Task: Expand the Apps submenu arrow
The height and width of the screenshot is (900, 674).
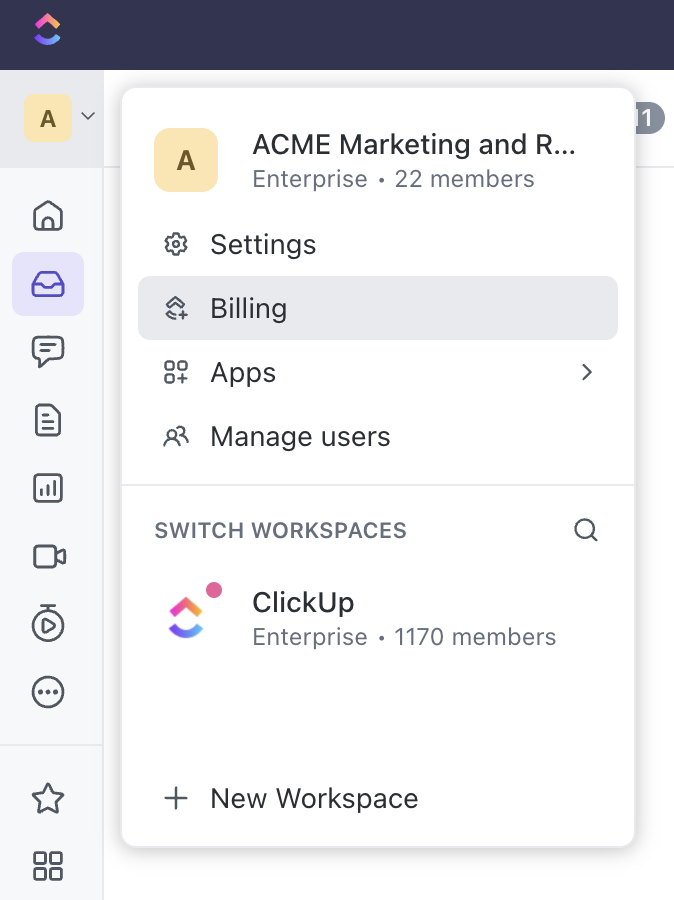Action: pos(587,373)
